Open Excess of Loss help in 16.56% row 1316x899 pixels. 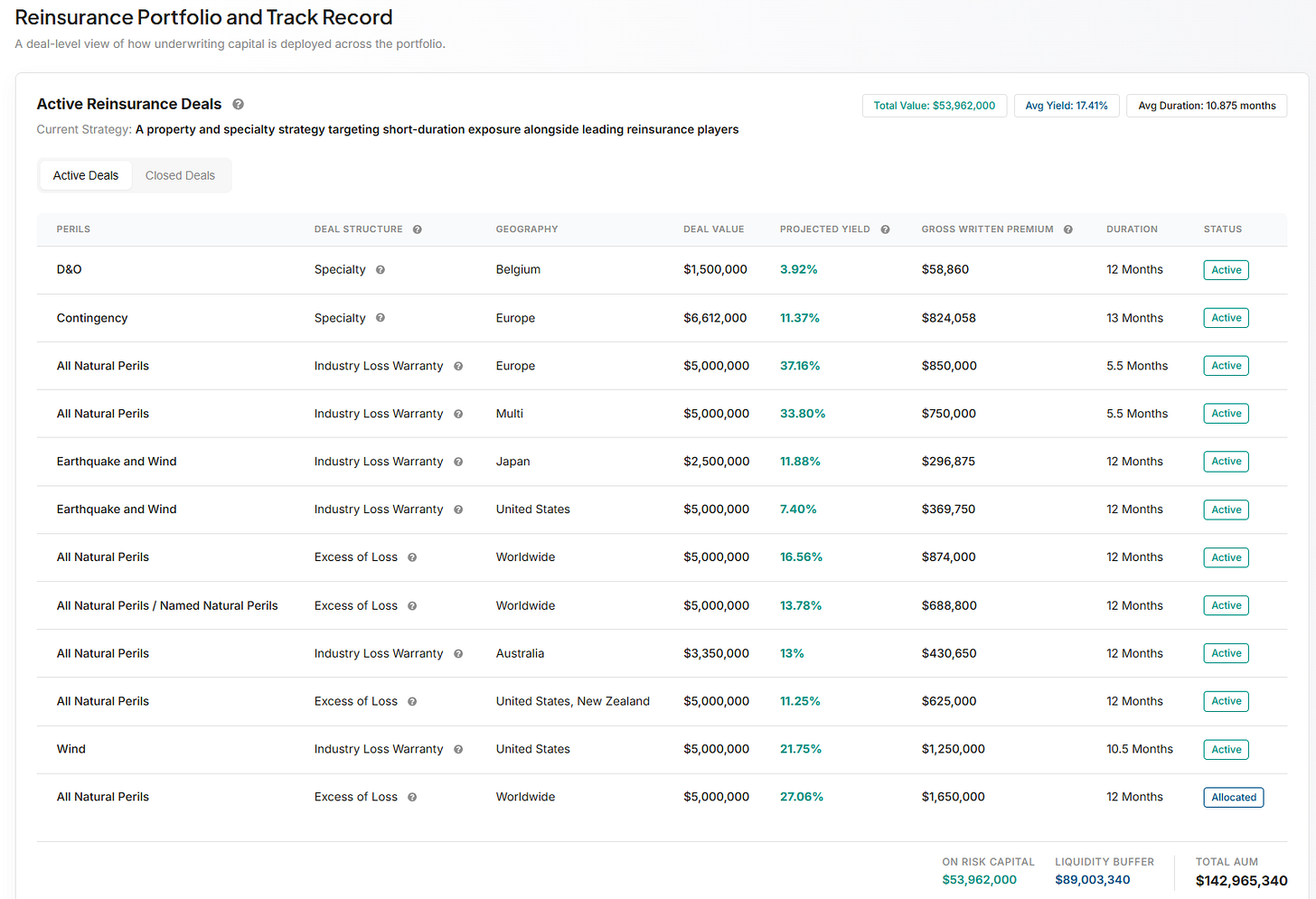412,557
